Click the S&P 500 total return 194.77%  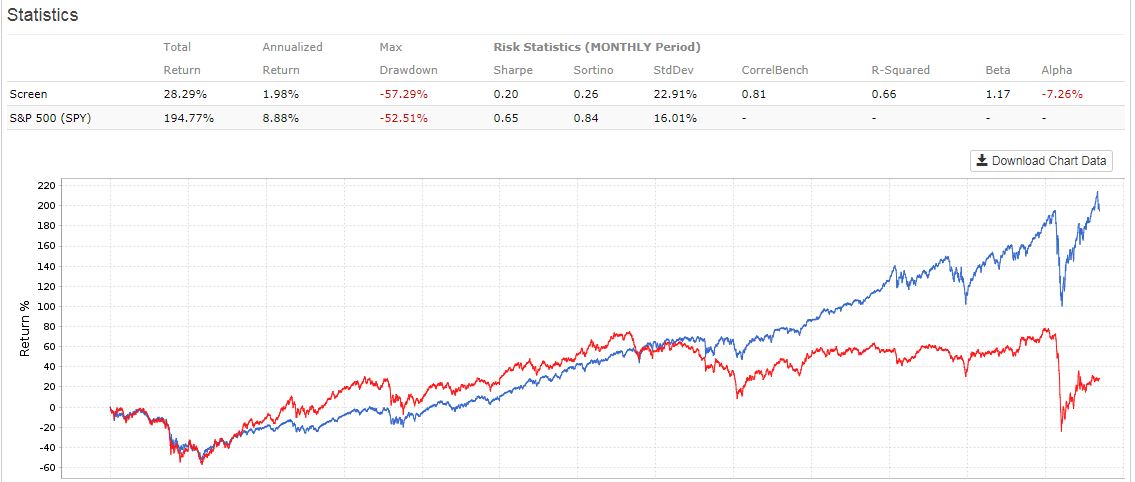187,117
